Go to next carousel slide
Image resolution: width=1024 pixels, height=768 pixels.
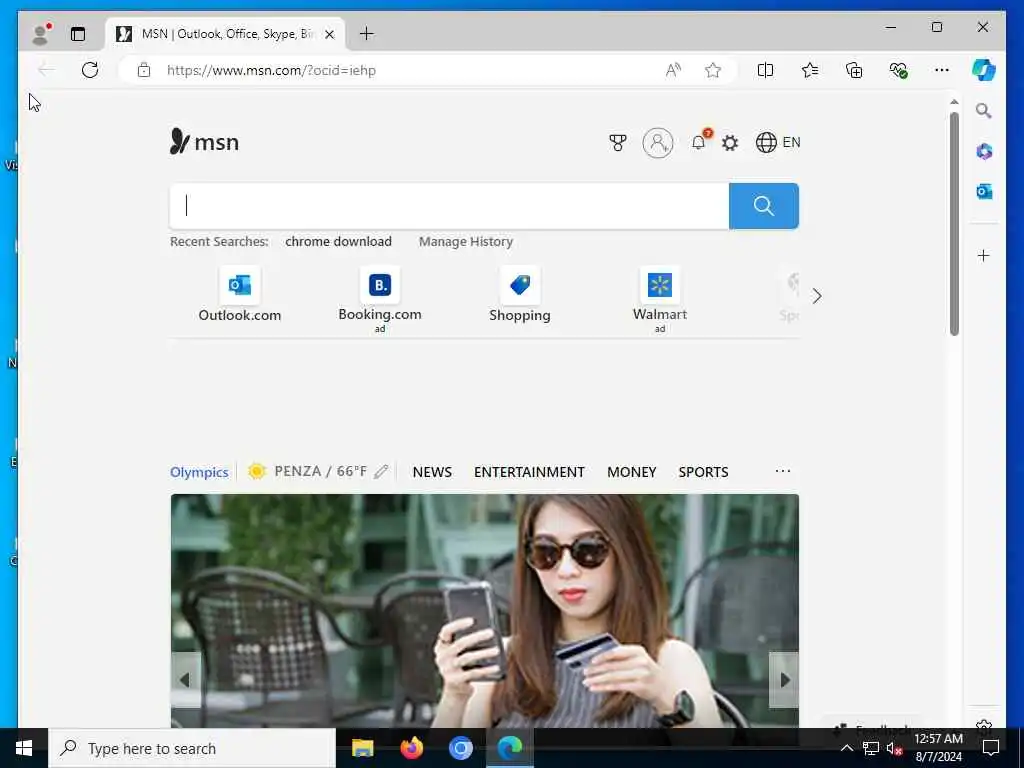(x=784, y=680)
